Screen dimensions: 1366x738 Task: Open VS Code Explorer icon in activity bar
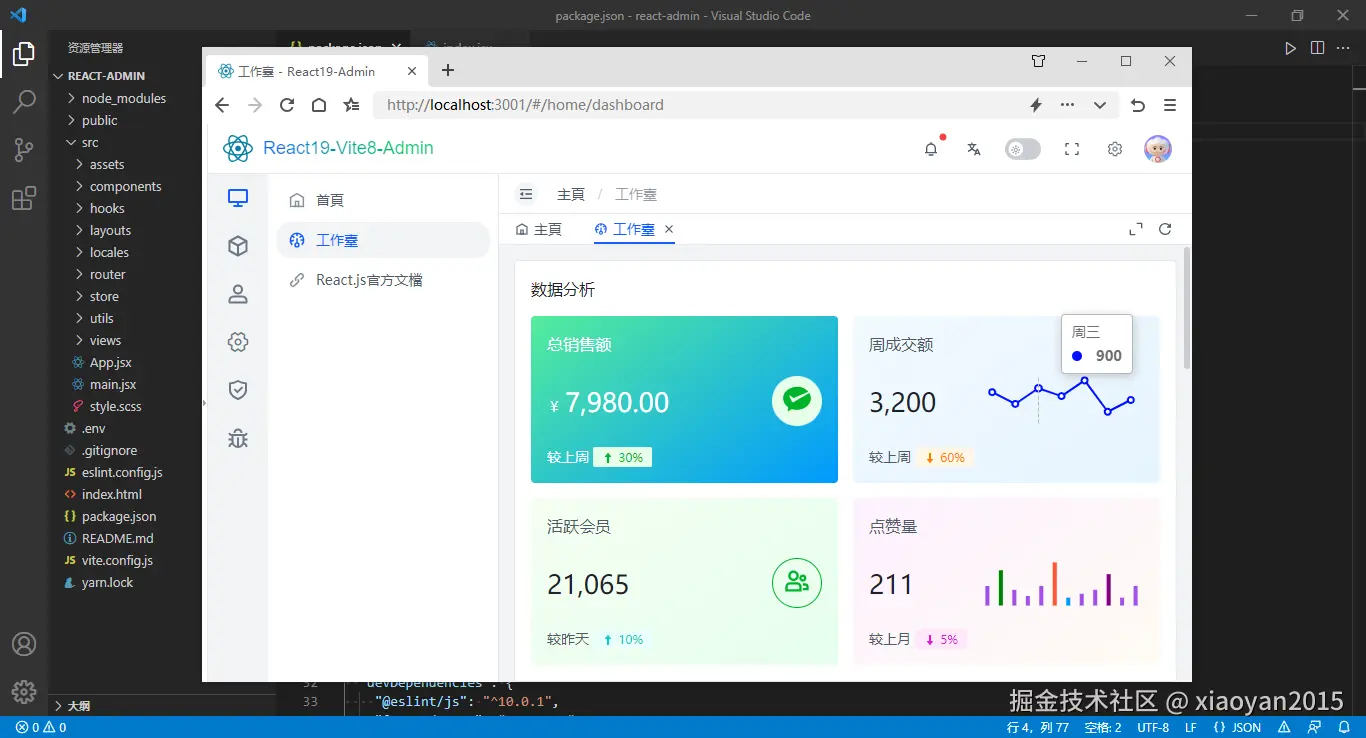[24, 54]
